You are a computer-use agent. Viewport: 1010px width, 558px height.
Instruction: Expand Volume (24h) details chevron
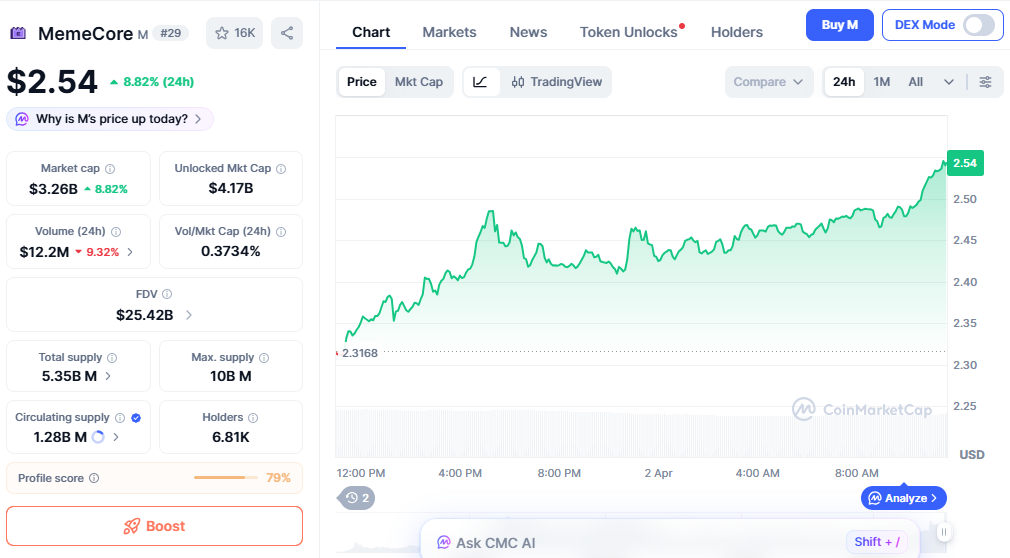[130, 252]
